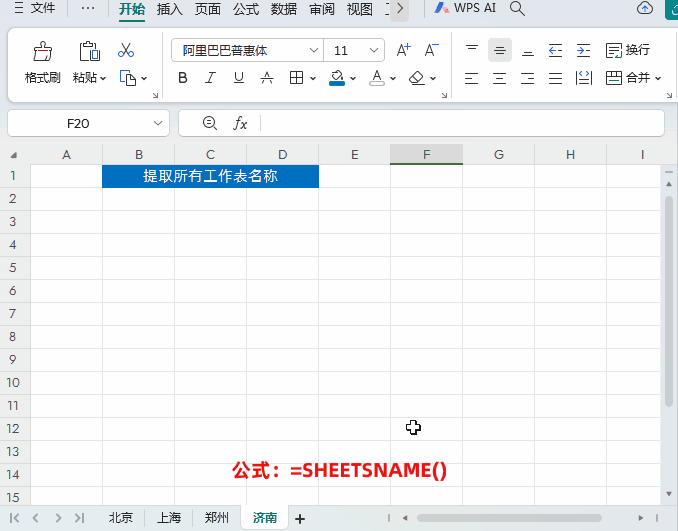Expand the merge (合并) dropdown arrow
Image resolution: width=678 pixels, height=531 pixels.
pyautogui.click(x=658, y=78)
